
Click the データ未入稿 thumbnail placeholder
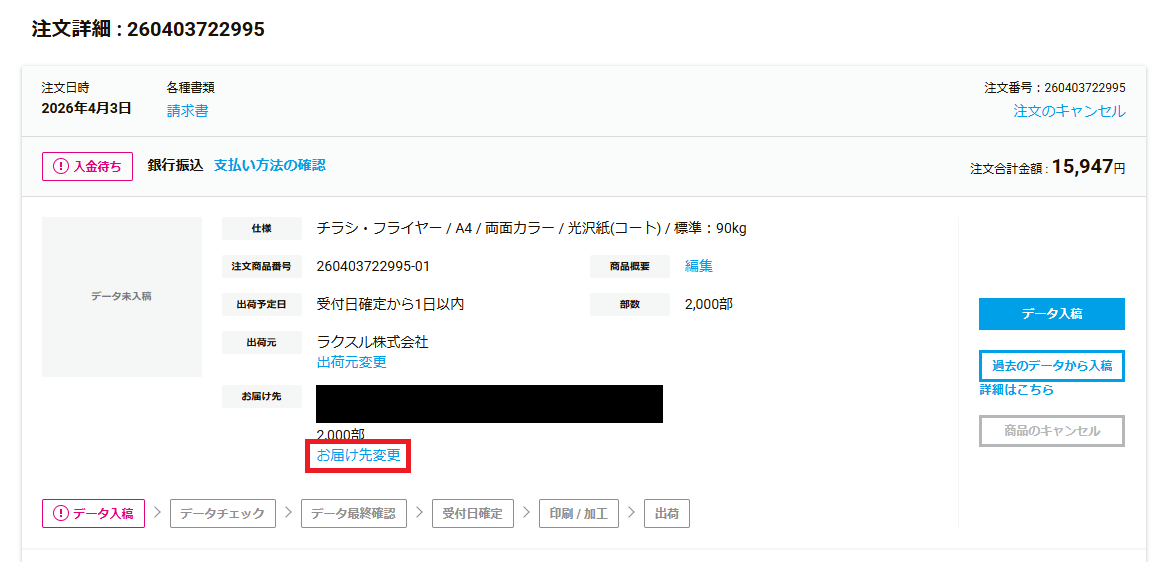coord(121,297)
